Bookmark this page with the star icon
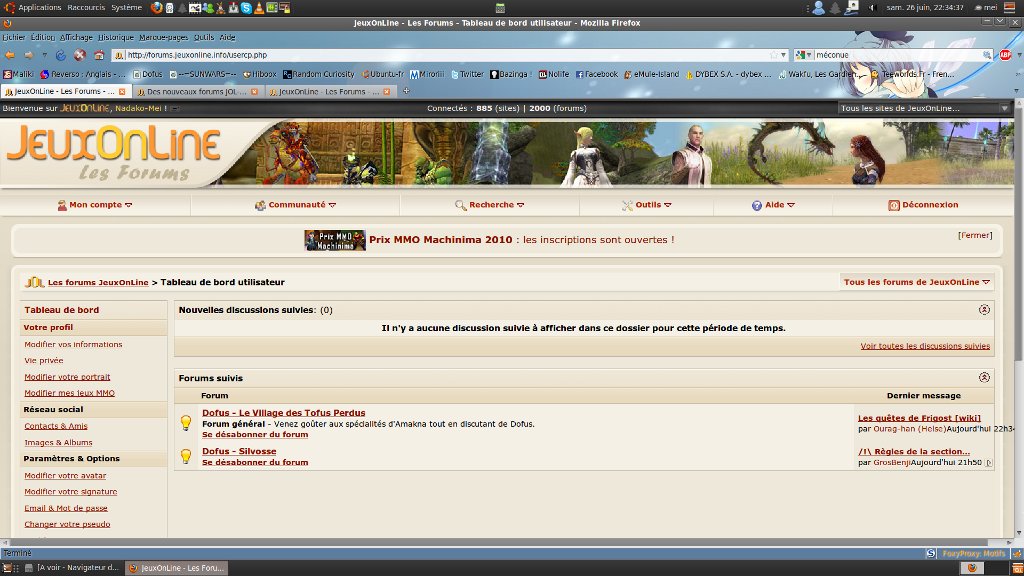The height and width of the screenshot is (576, 1024). (x=774, y=55)
